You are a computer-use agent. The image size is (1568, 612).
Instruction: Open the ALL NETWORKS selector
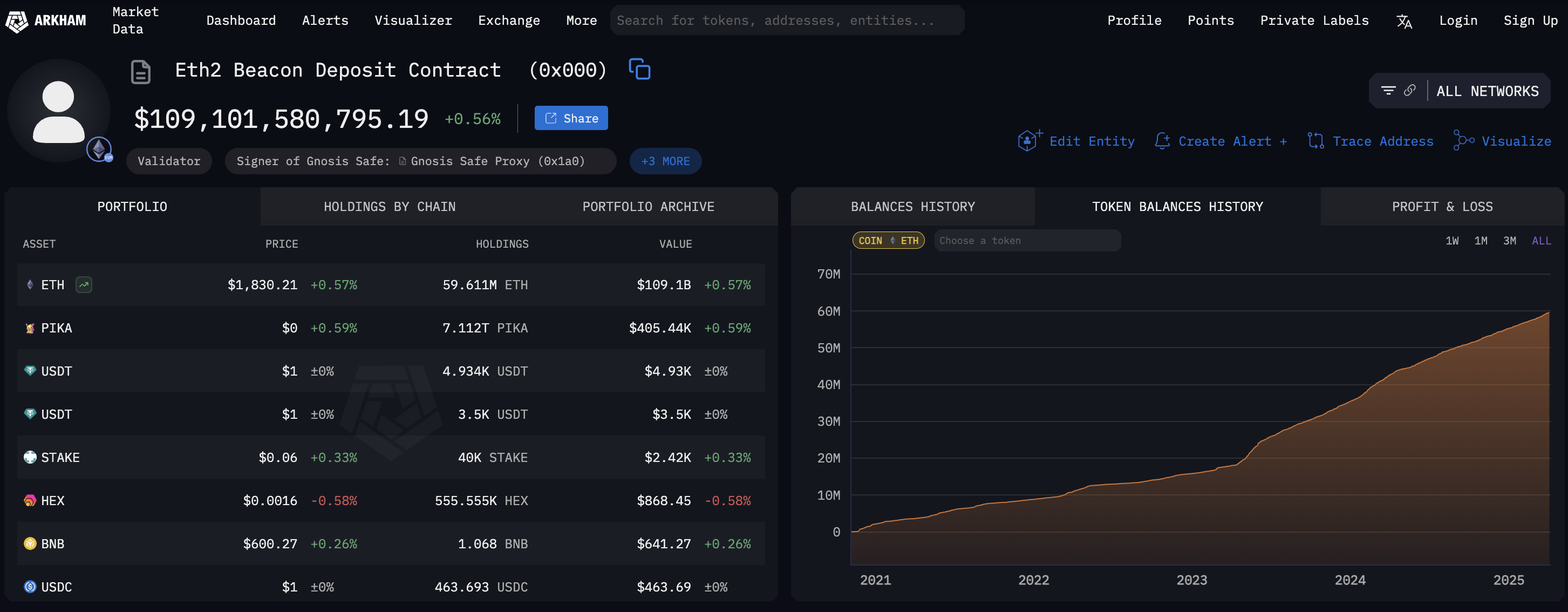(1487, 91)
